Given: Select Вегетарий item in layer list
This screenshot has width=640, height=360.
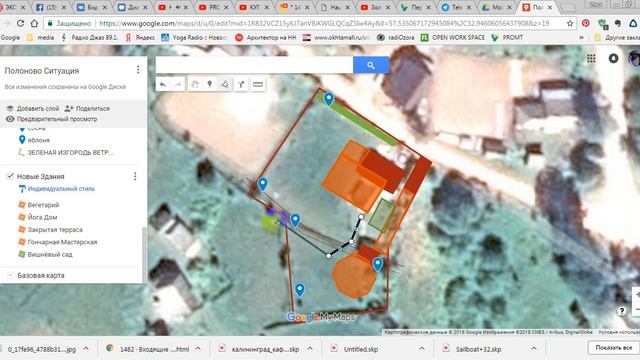Looking at the screenshot, I should [43, 205].
